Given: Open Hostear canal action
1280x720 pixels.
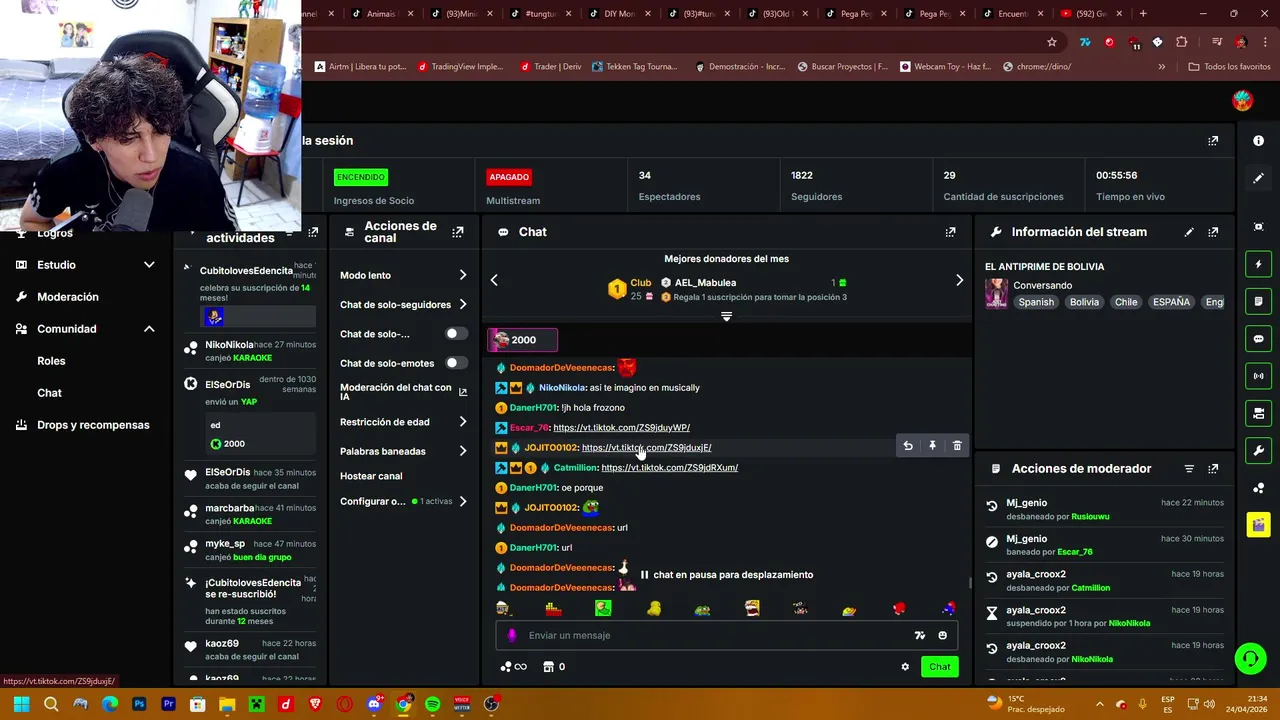Looking at the screenshot, I should (371, 476).
